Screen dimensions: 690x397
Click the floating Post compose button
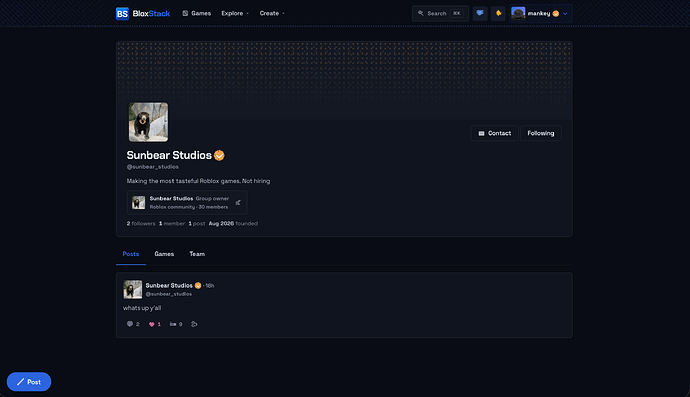click(x=29, y=382)
